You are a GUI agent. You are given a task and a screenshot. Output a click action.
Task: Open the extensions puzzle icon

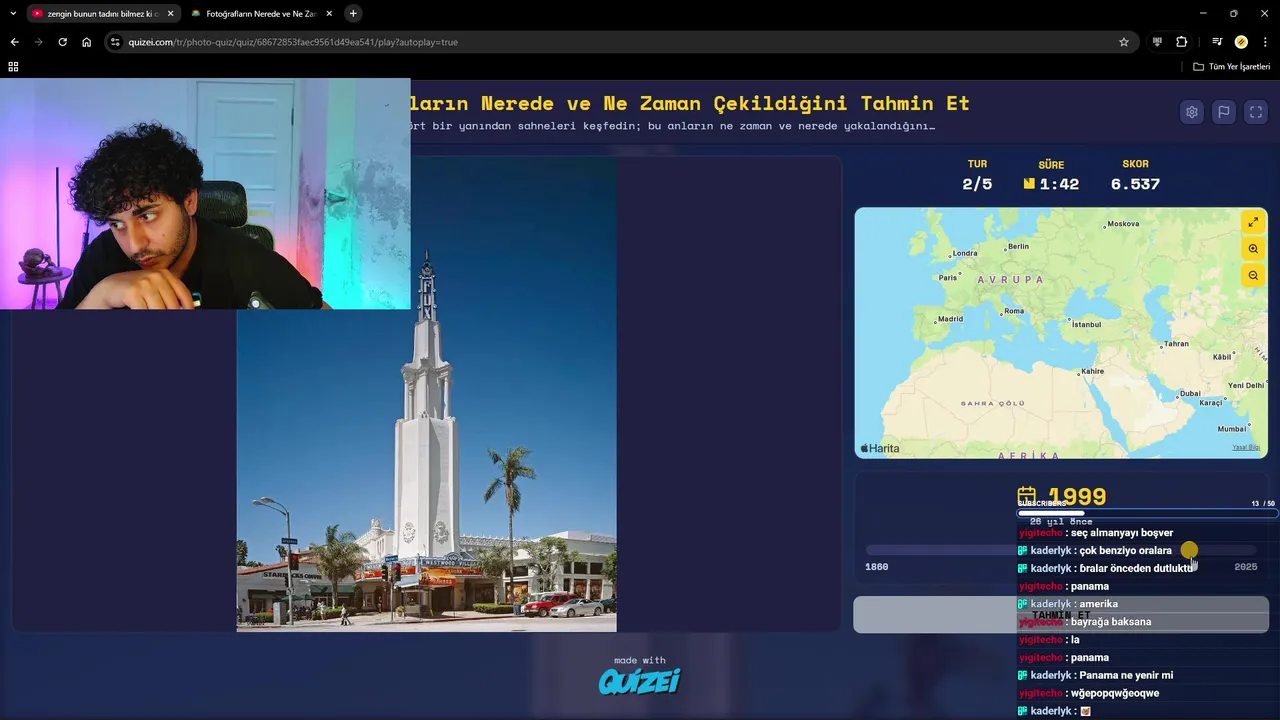point(1181,42)
